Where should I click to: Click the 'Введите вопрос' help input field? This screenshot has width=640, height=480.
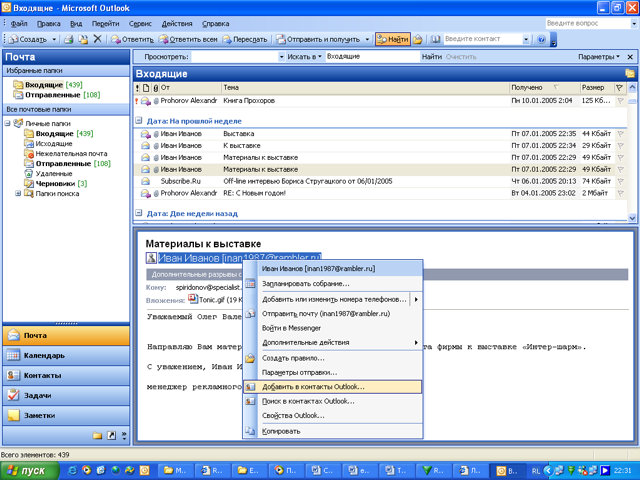click(588, 23)
